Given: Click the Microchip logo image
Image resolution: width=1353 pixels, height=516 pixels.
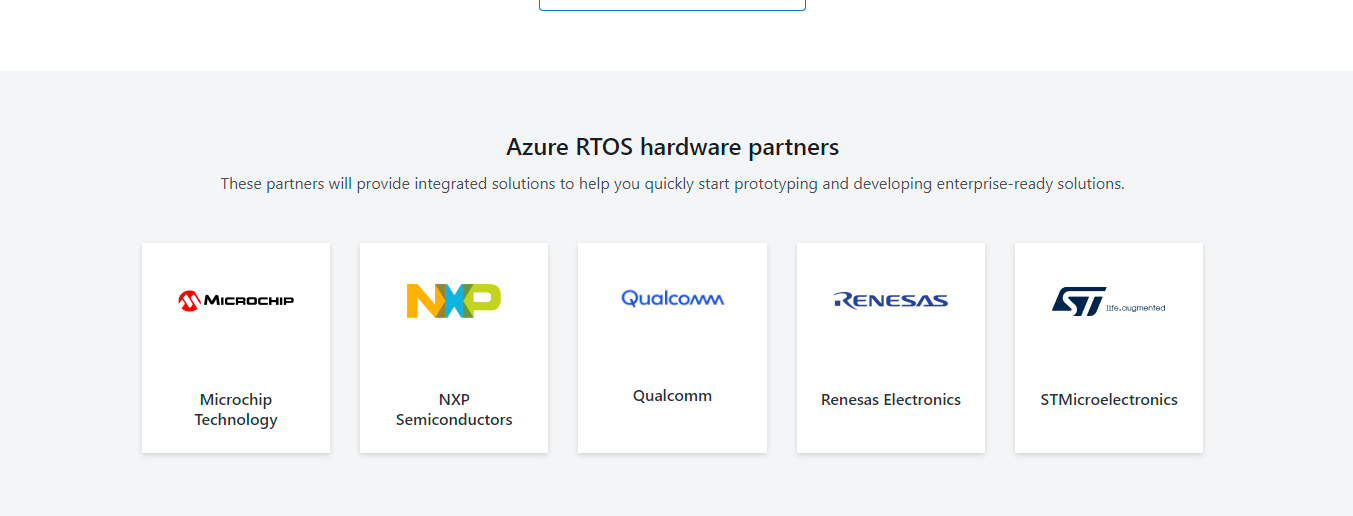Looking at the screenshot, I should [x=236, y=300].
